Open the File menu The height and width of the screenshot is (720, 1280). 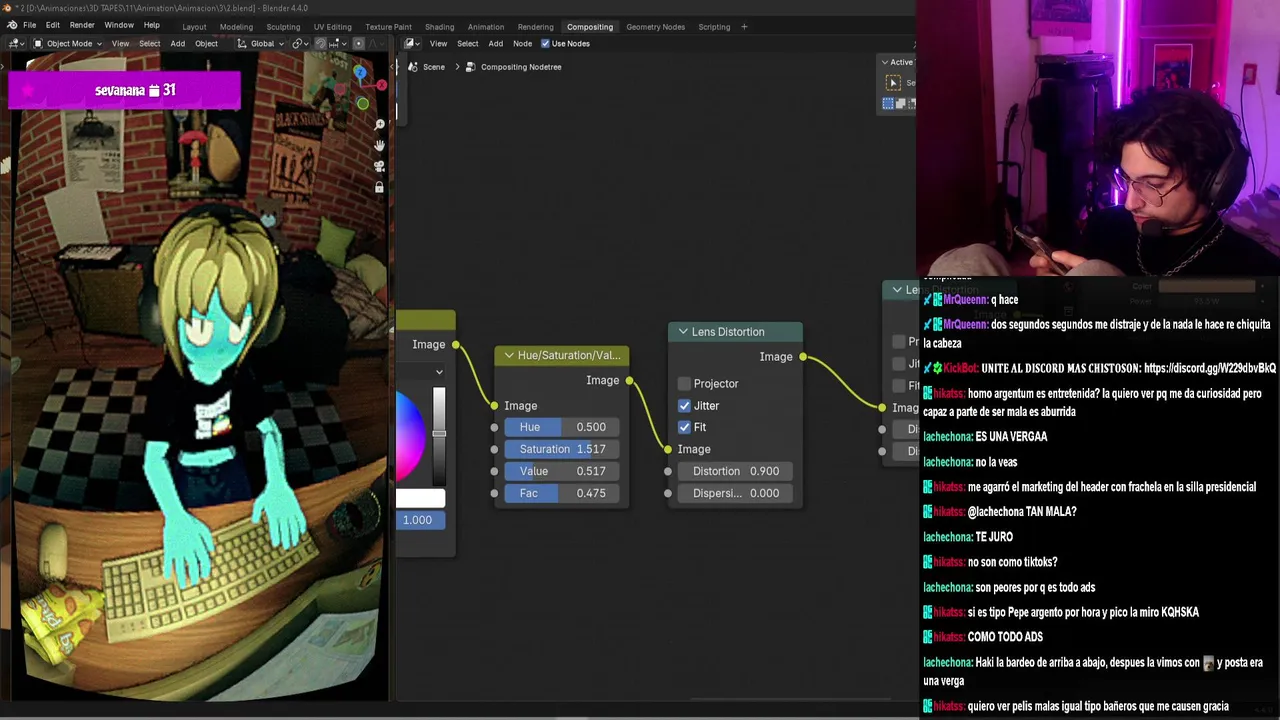click(29, 25)
